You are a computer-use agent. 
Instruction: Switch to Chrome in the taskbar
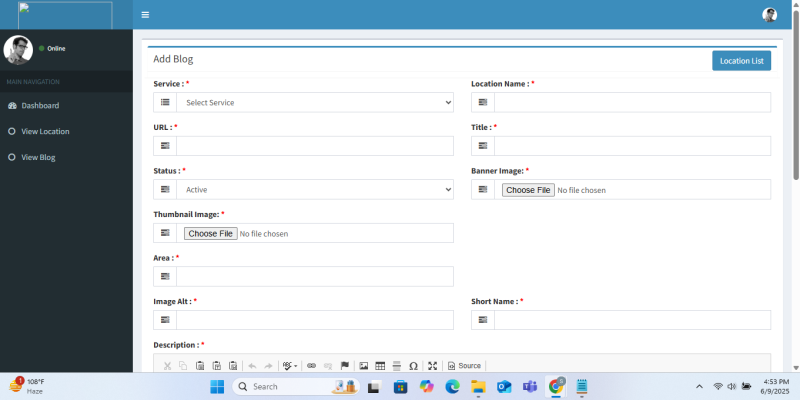556,387
